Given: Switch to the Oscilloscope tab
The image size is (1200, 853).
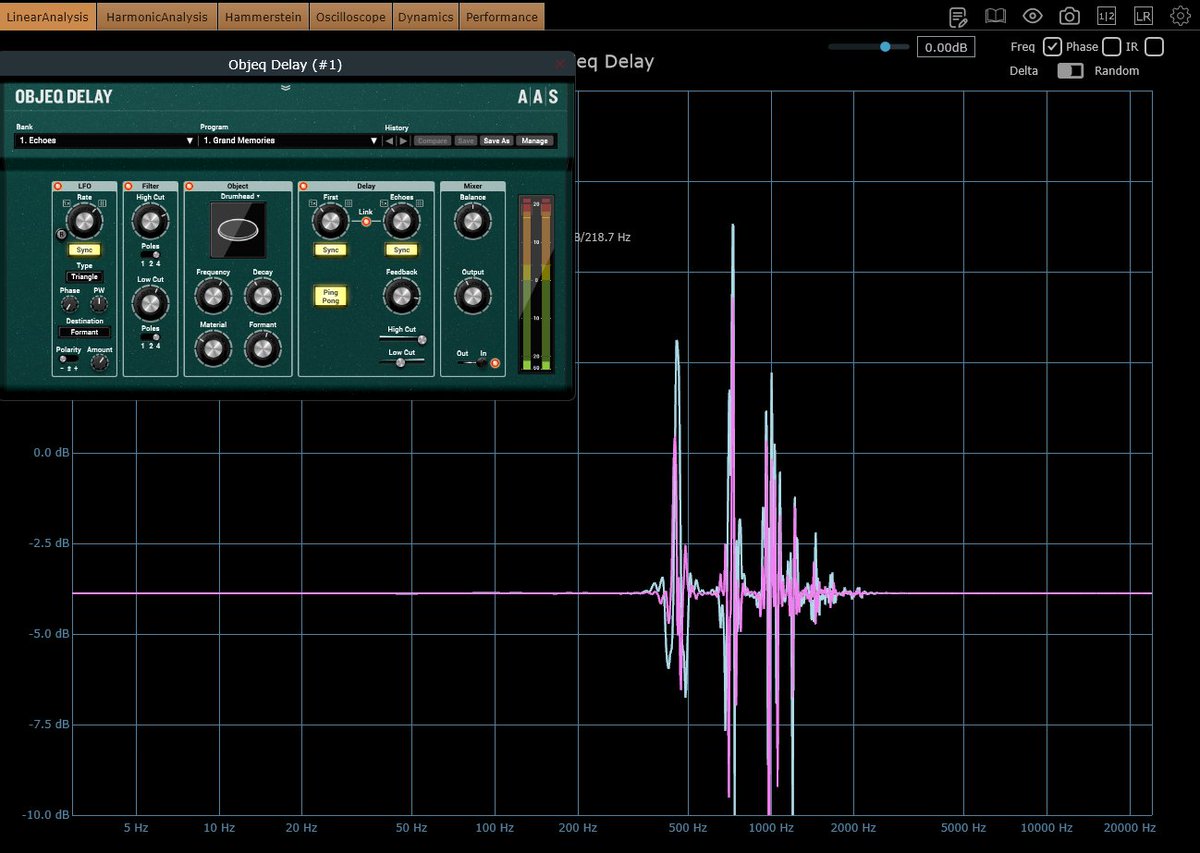Looking at the screenshot, I should coord(350,16).
